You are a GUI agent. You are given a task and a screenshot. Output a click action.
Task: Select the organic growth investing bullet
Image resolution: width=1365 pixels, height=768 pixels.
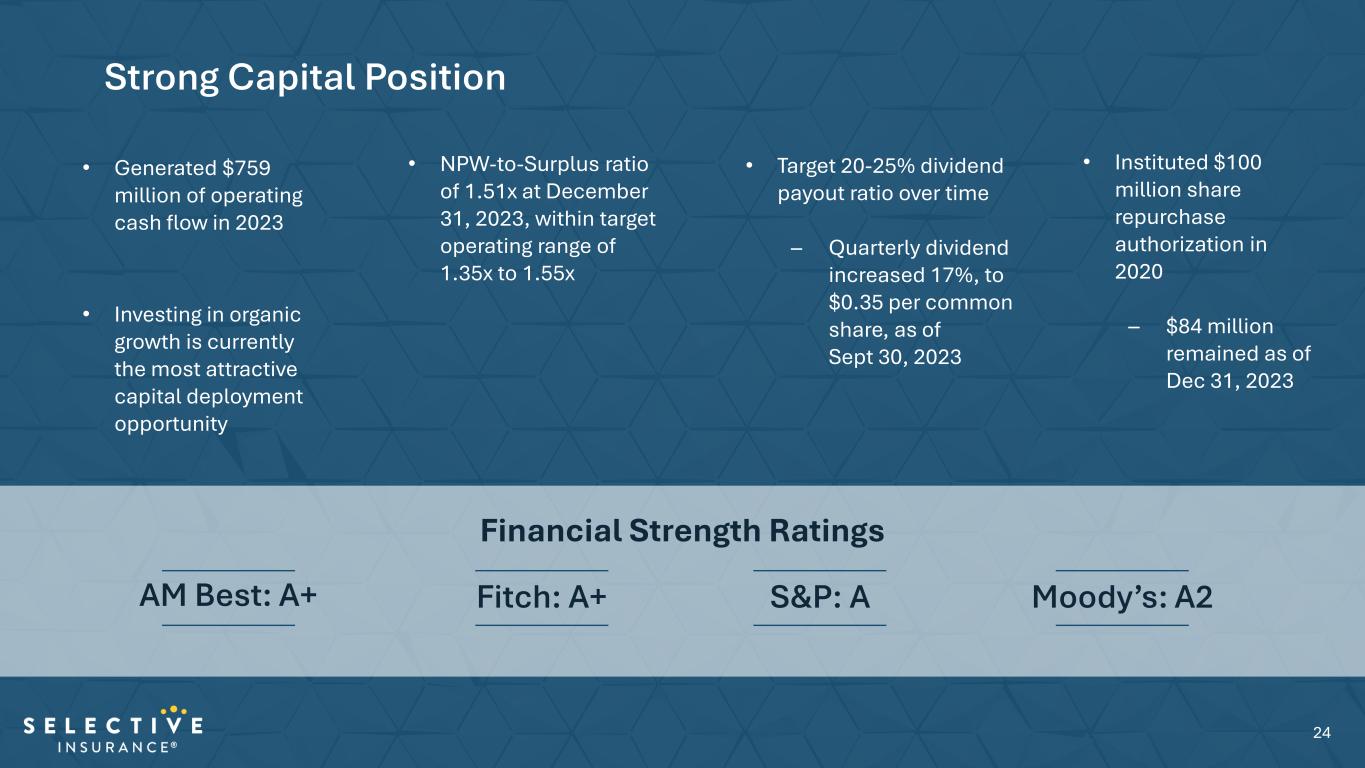click(208, 369)
